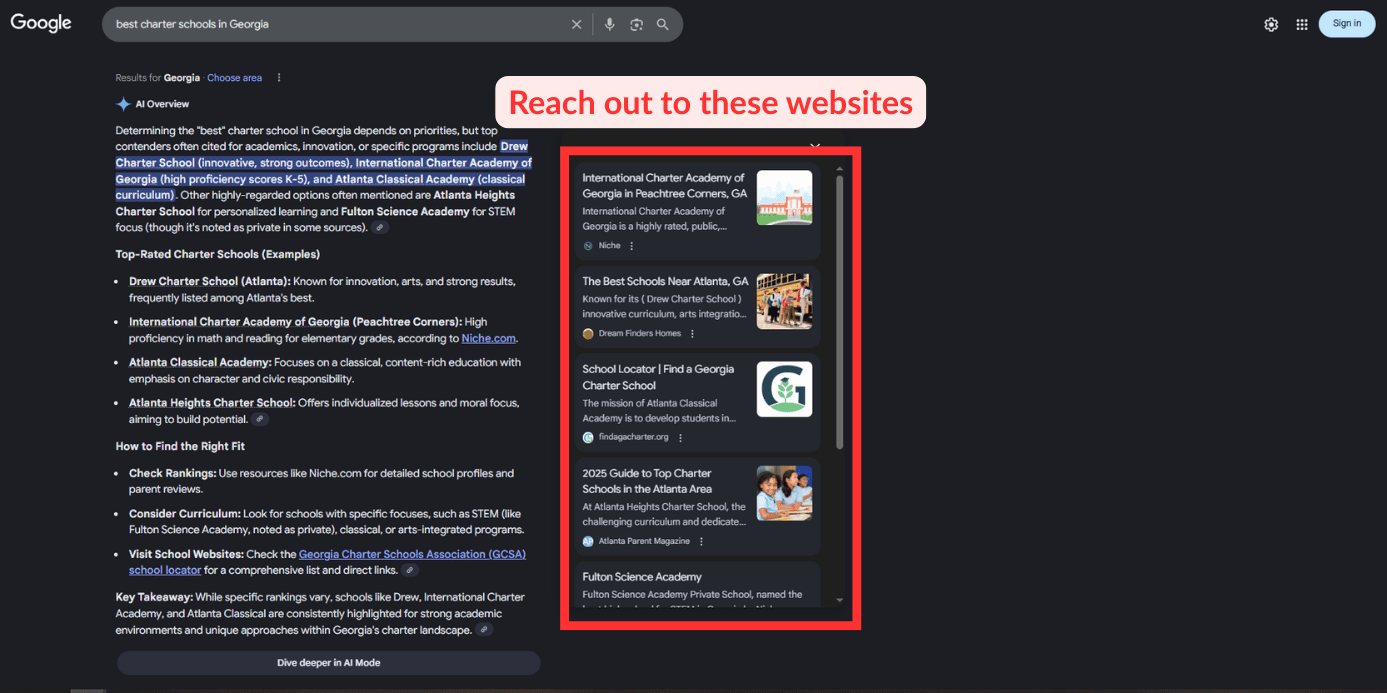Clear the search query with the X icon
Viewport: 1387px width, 693px height.
click(576, 24)
